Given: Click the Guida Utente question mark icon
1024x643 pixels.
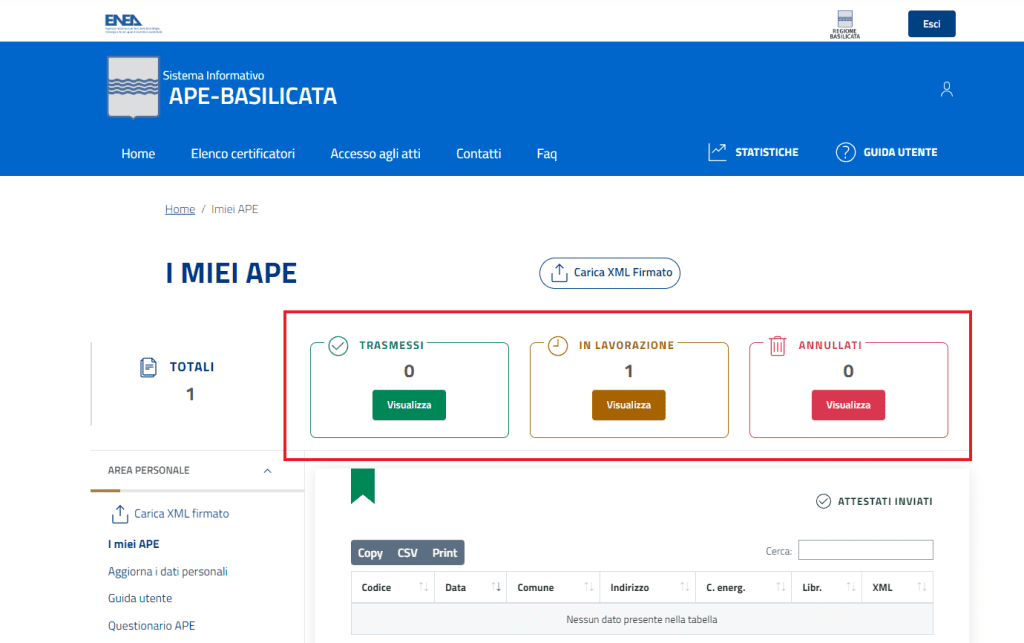Looking at the screenshot, I should [845, 152].
